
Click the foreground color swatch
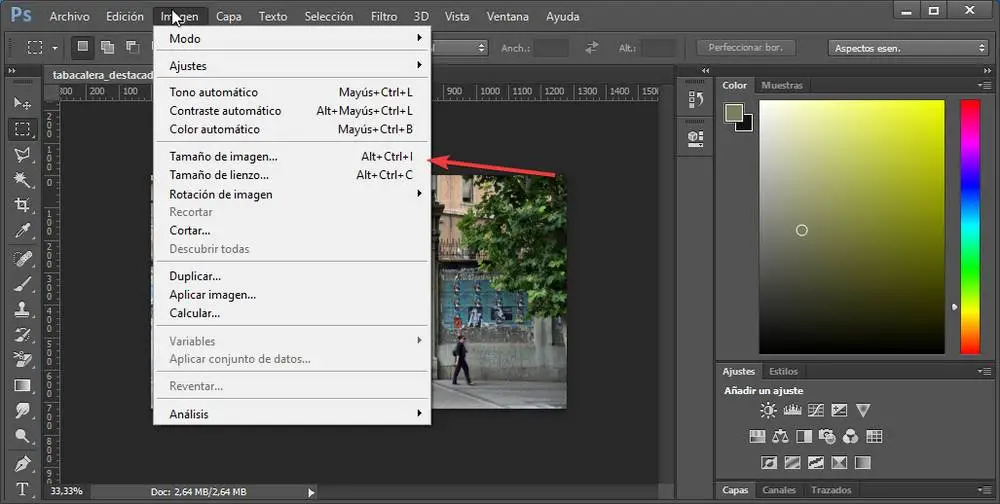click(733, 112)
